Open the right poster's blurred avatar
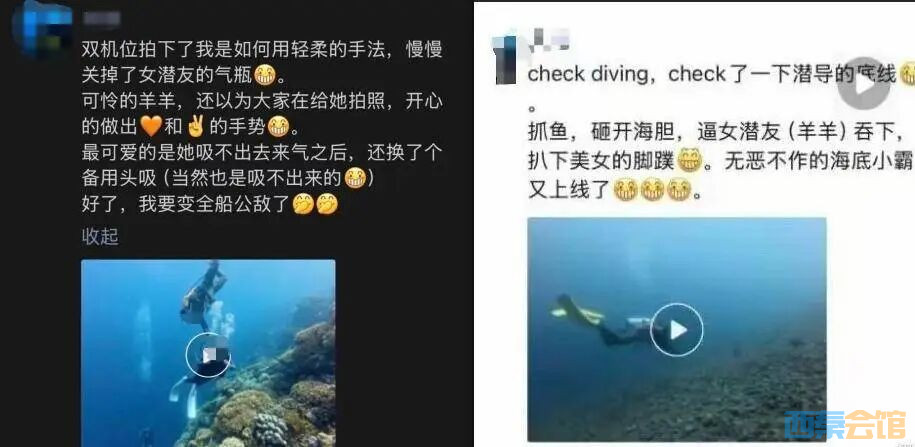Image resolution: width=915 pixels, height=447 pixels. tap(505, 58)
